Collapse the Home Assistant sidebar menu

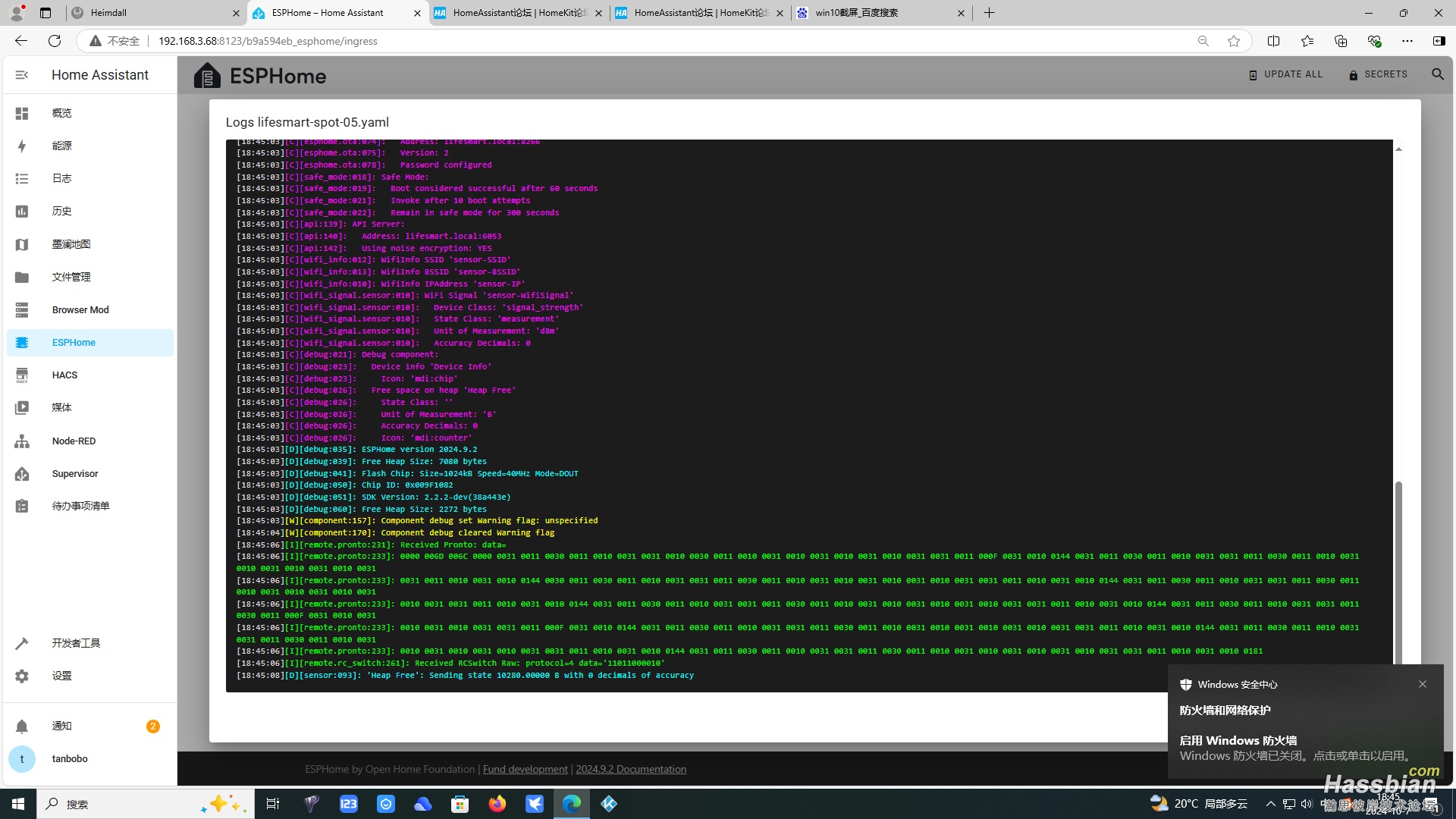(x=22, y=74)
